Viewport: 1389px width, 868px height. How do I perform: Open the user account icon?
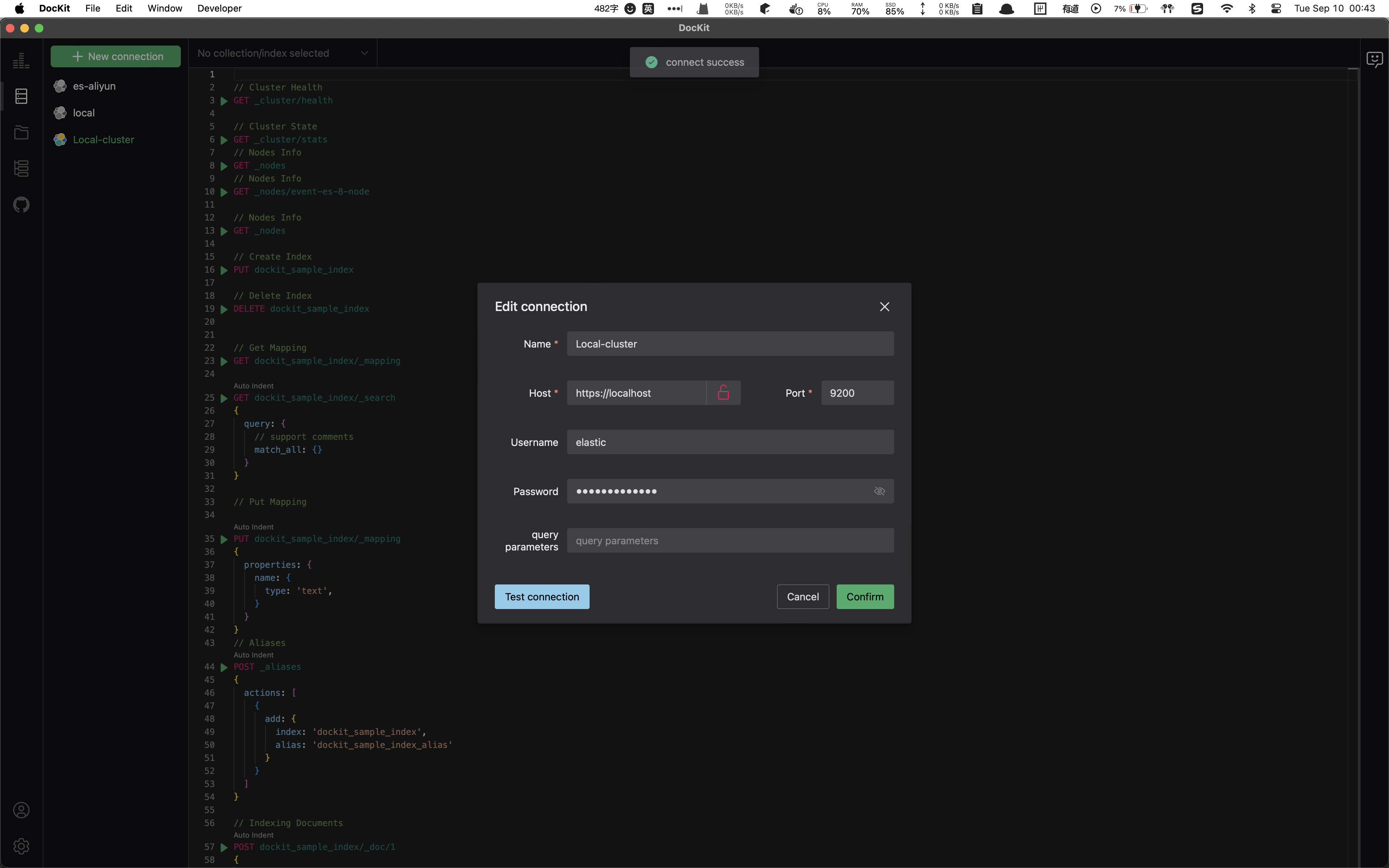21,810
